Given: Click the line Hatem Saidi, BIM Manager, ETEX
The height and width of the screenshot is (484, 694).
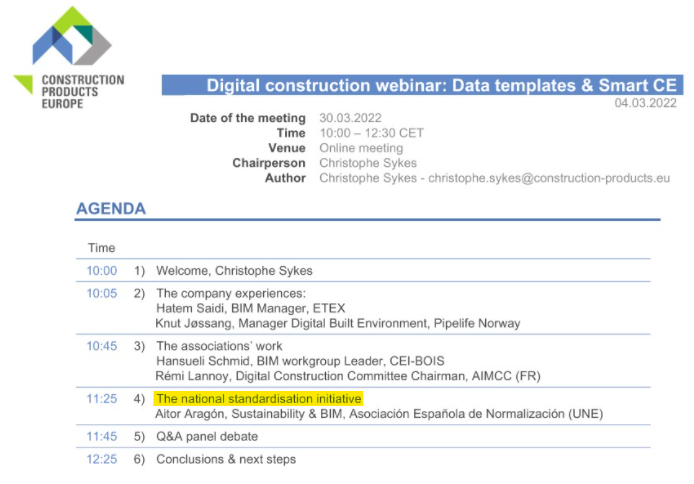Looking at the screenshot, I should click(x=251, y=308).
